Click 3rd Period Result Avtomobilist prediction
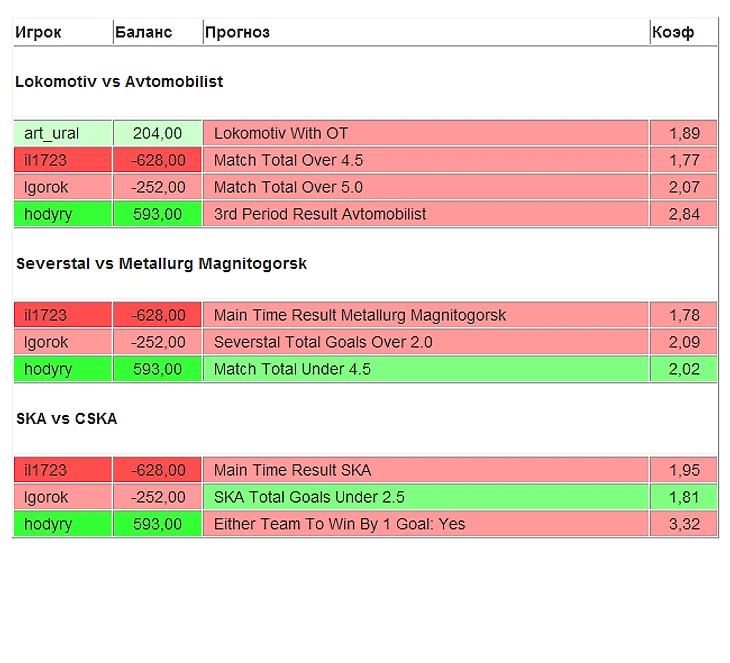The width and height of the screenshot is (730, 663). (x=320, y=214)
